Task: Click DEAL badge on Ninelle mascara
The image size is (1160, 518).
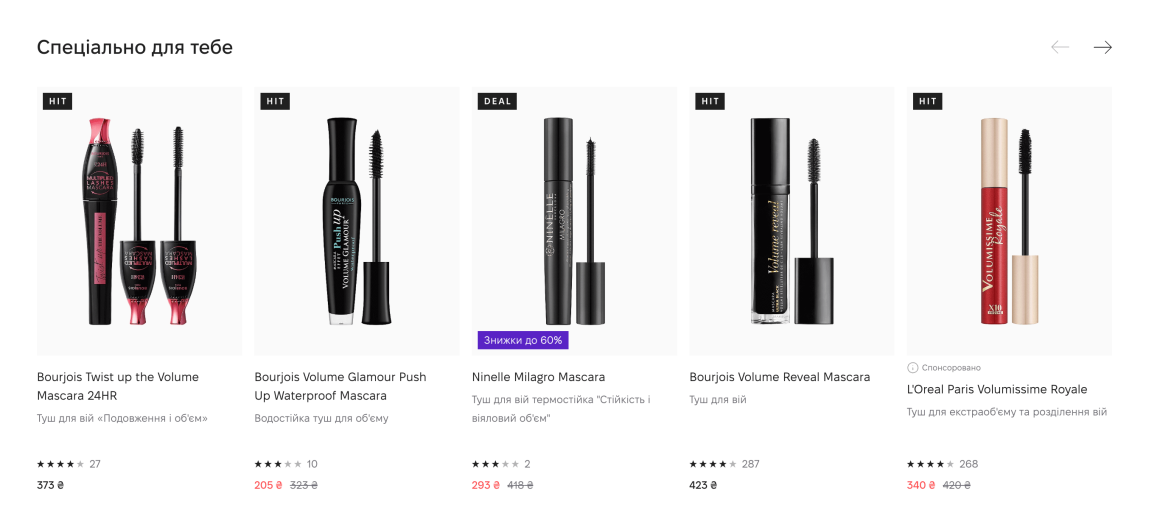Action: tap(497, 101)
